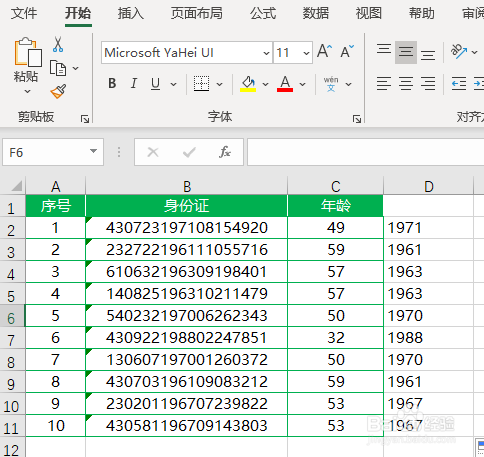Click the Increase Font Size icon
This screenshot has height=457, width=484.
pos(324,52)
